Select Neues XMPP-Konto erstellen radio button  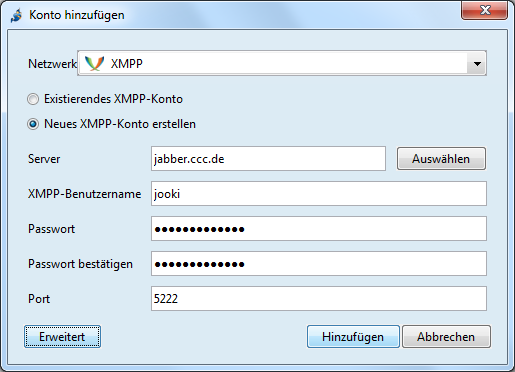[x=33, y=124]
